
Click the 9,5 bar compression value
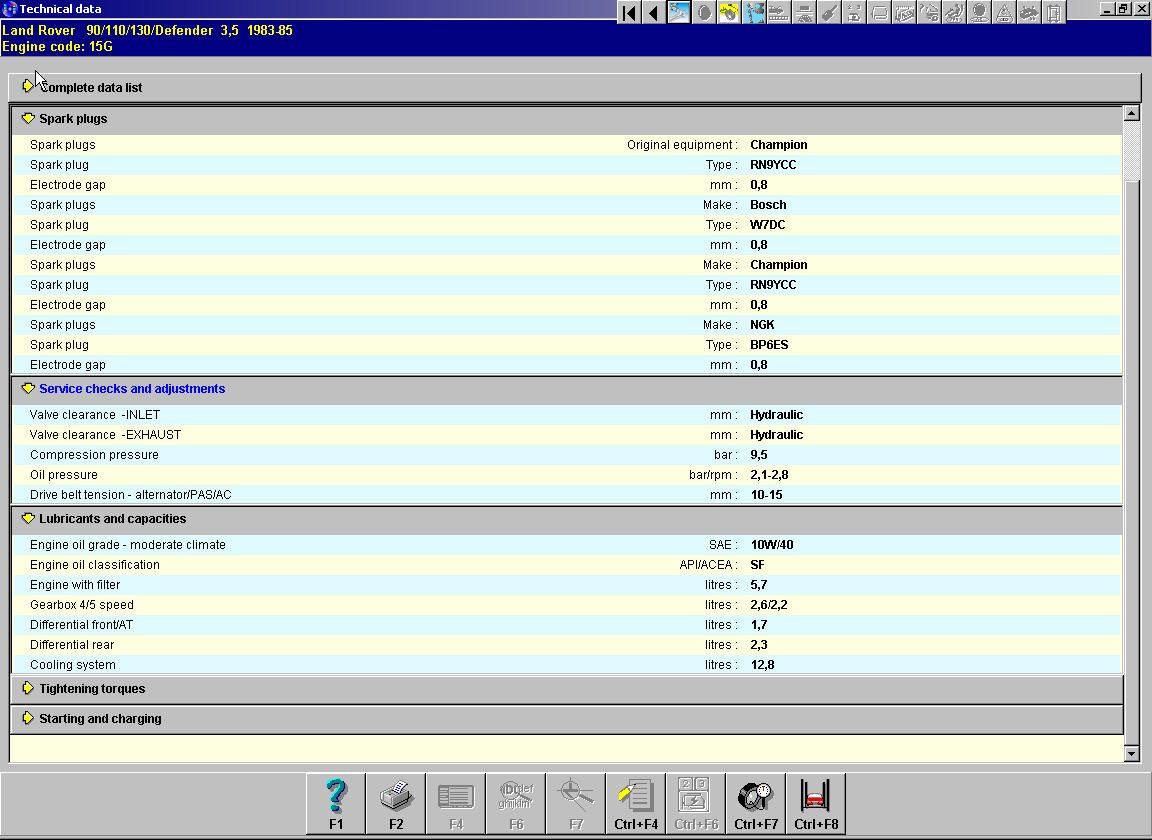click(758, 455)
